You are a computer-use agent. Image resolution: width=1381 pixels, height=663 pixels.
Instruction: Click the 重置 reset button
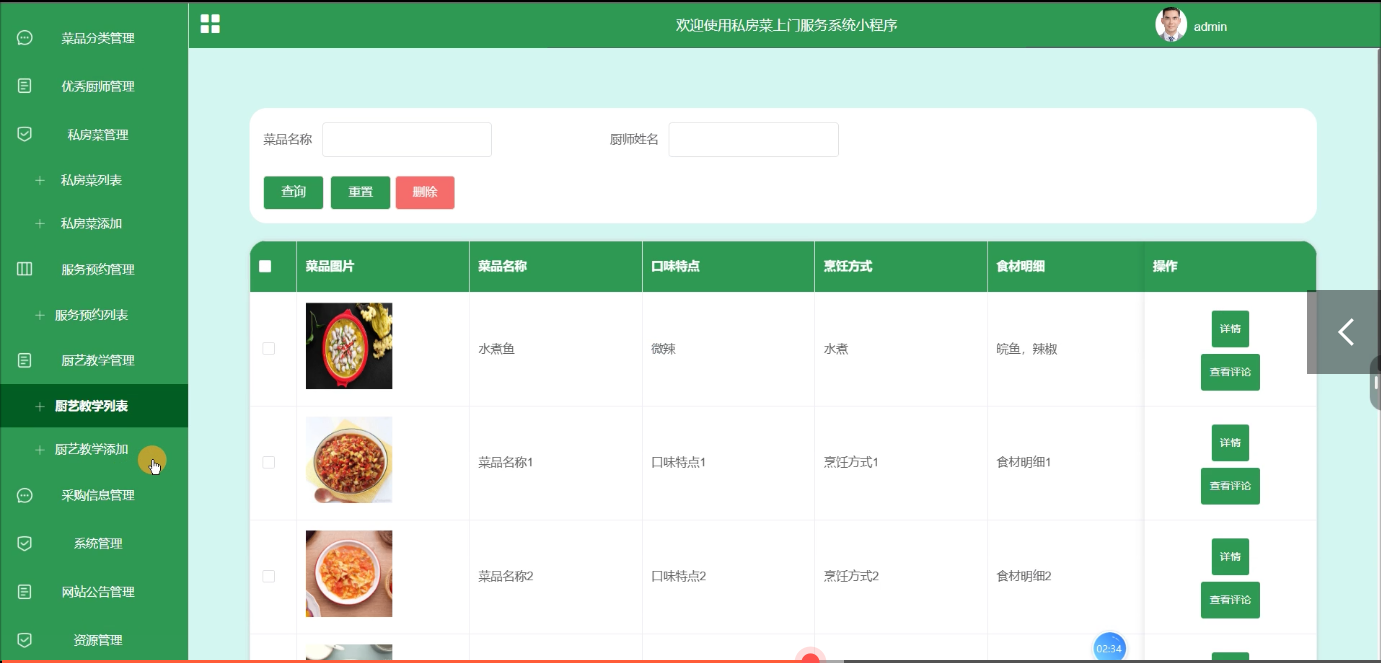tap(360, 192)
